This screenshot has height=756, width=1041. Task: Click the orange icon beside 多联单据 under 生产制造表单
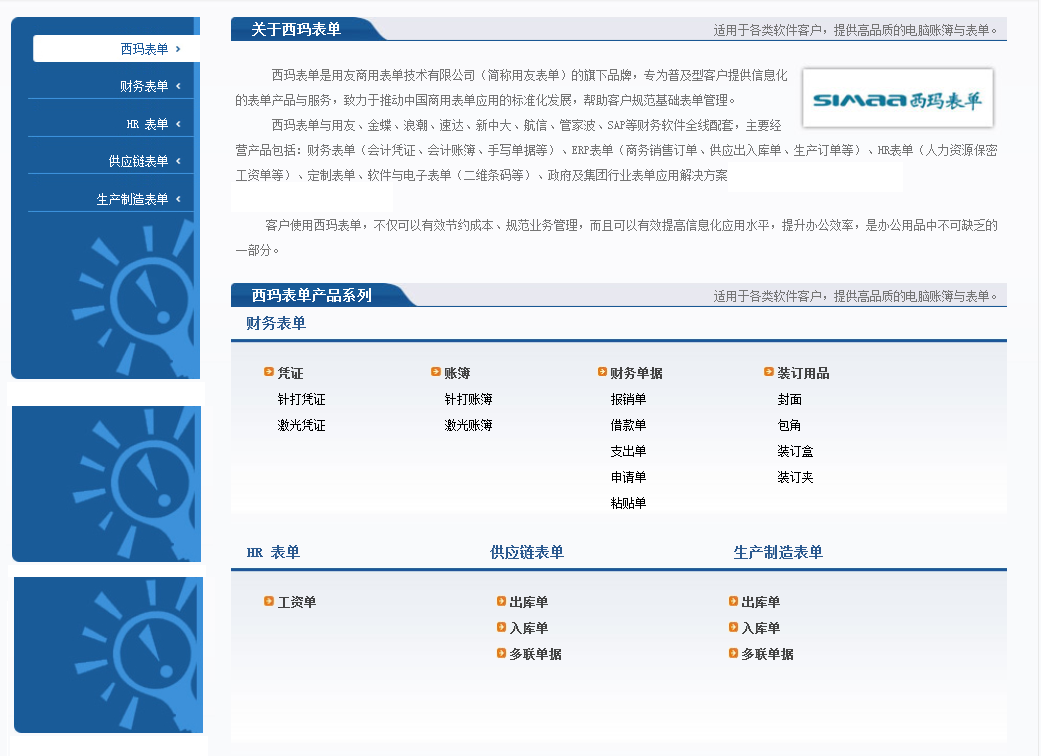click(733, 653)
